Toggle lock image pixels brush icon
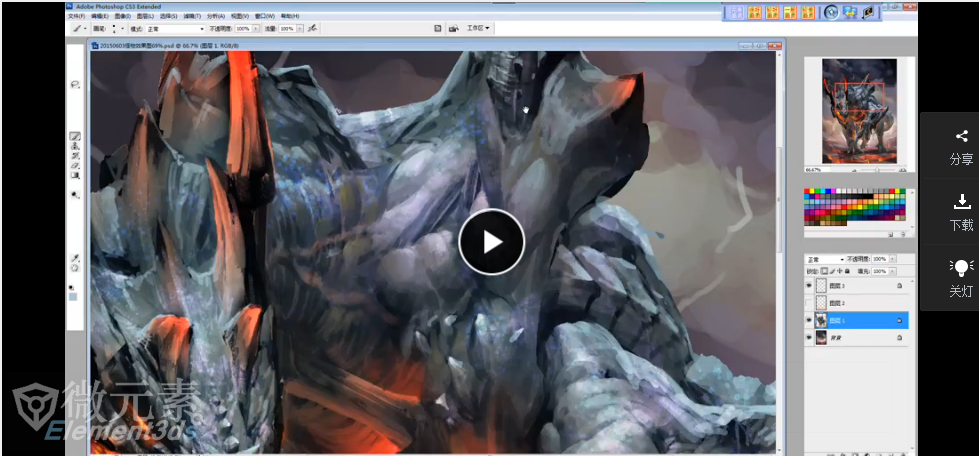The height and width of the screenshot is (456, 979). click(832, 271)
